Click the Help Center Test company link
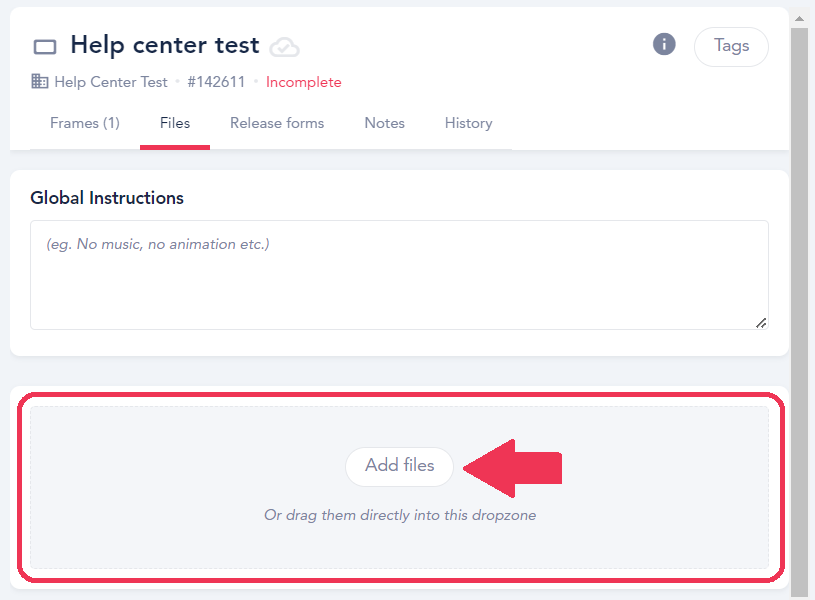The image size is (815, 600). click(111, 82)
